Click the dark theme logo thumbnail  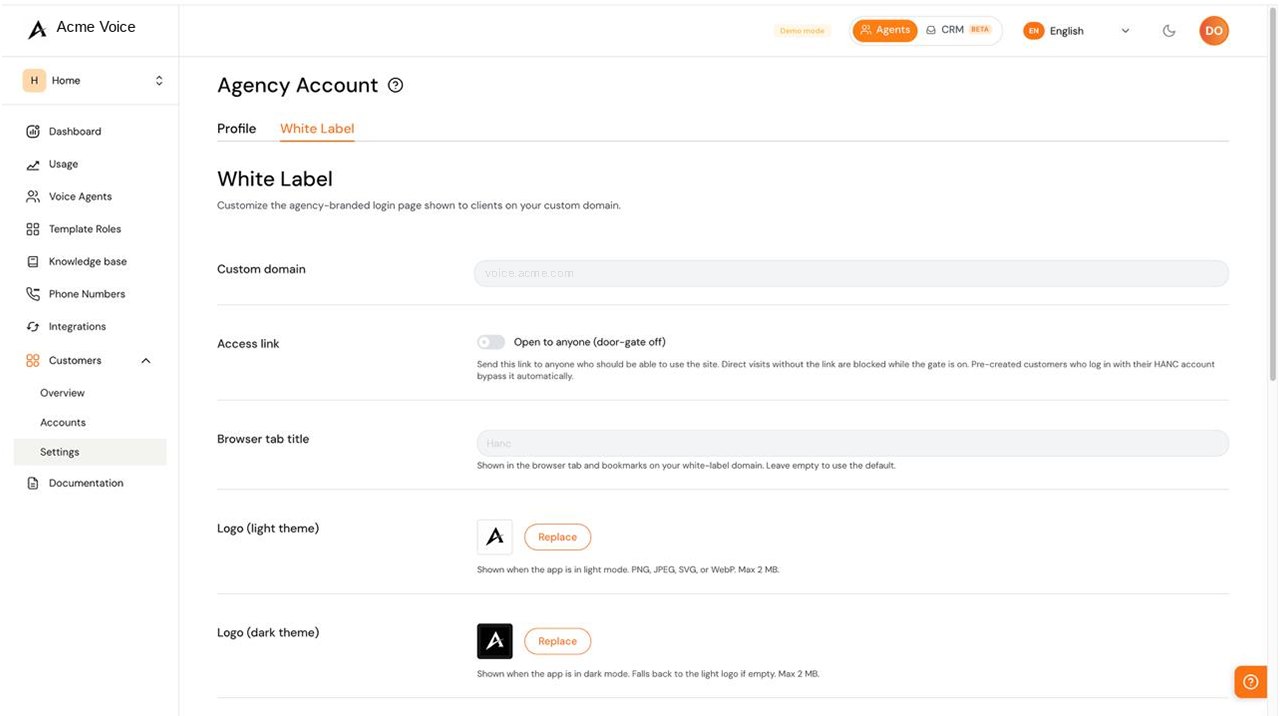495,641
